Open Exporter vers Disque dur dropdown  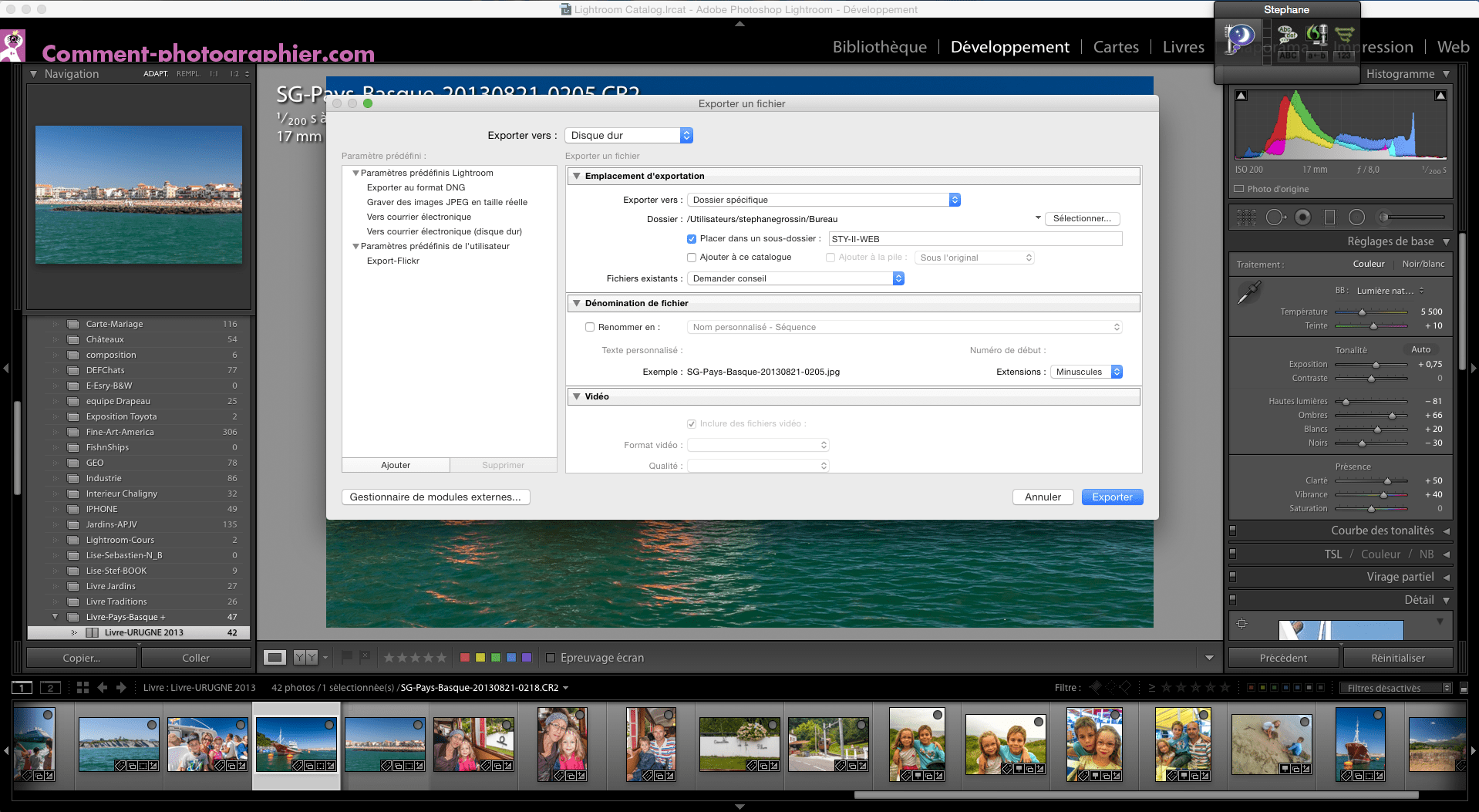[x=629, y=136]
